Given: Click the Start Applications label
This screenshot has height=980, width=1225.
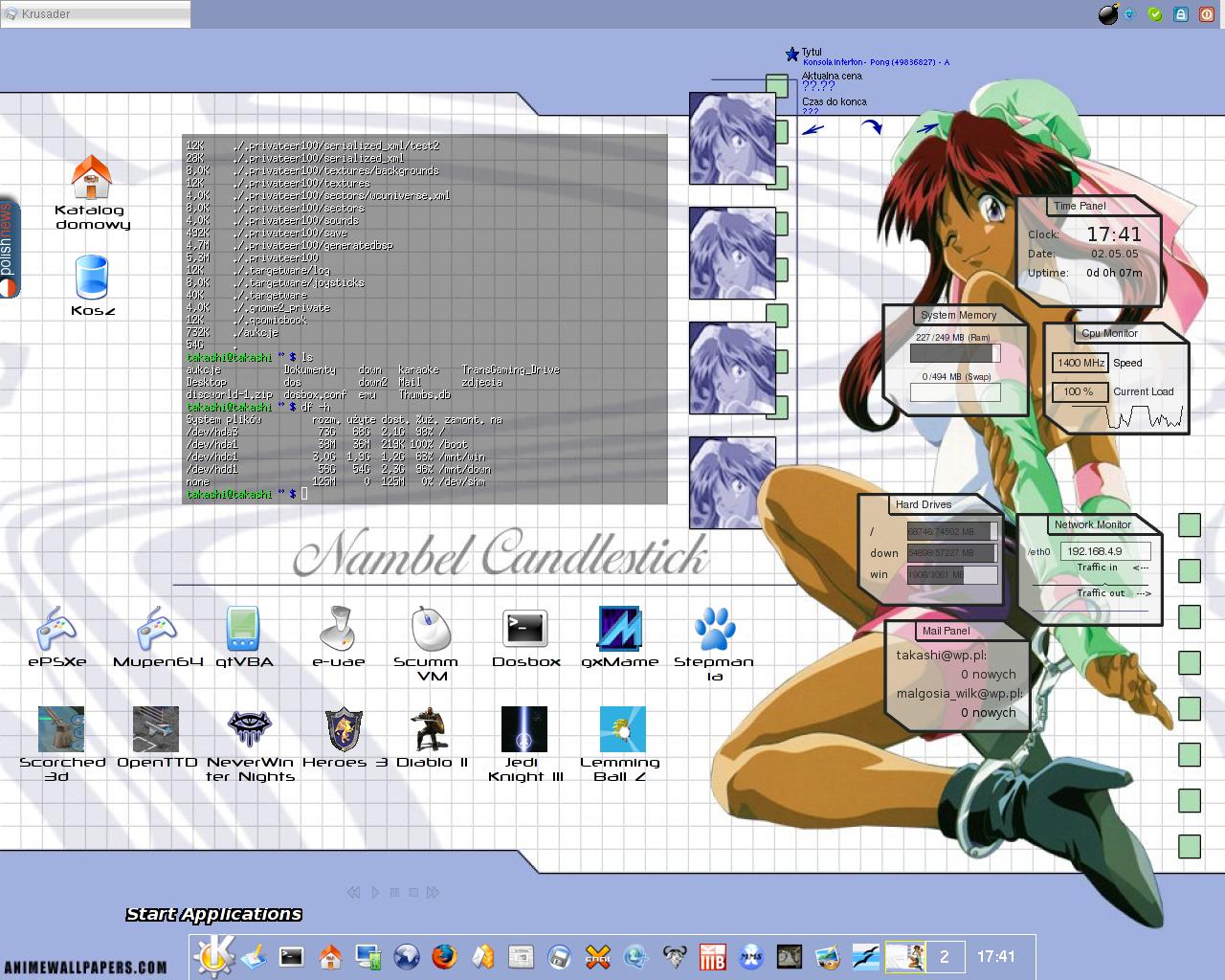Looking at the screenshot, I should click(x=213, y=914).
